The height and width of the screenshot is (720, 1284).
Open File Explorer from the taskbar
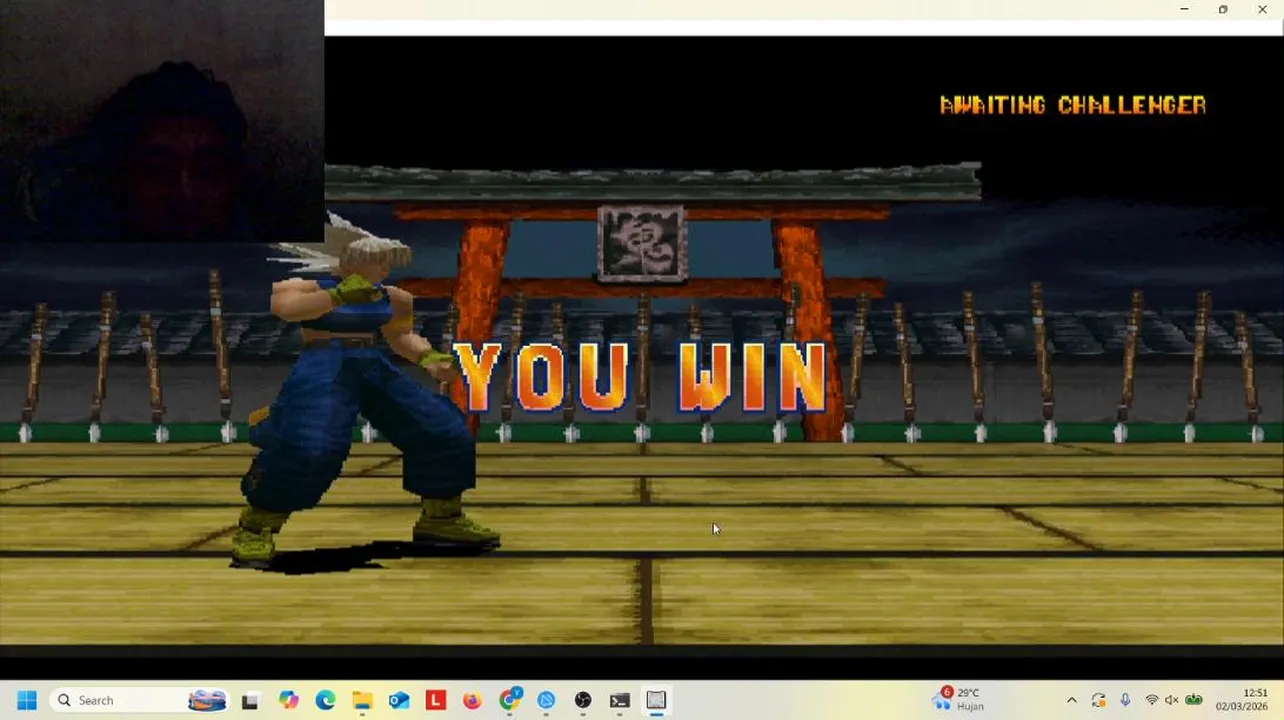pyautogui.click(x=362, y=701)
